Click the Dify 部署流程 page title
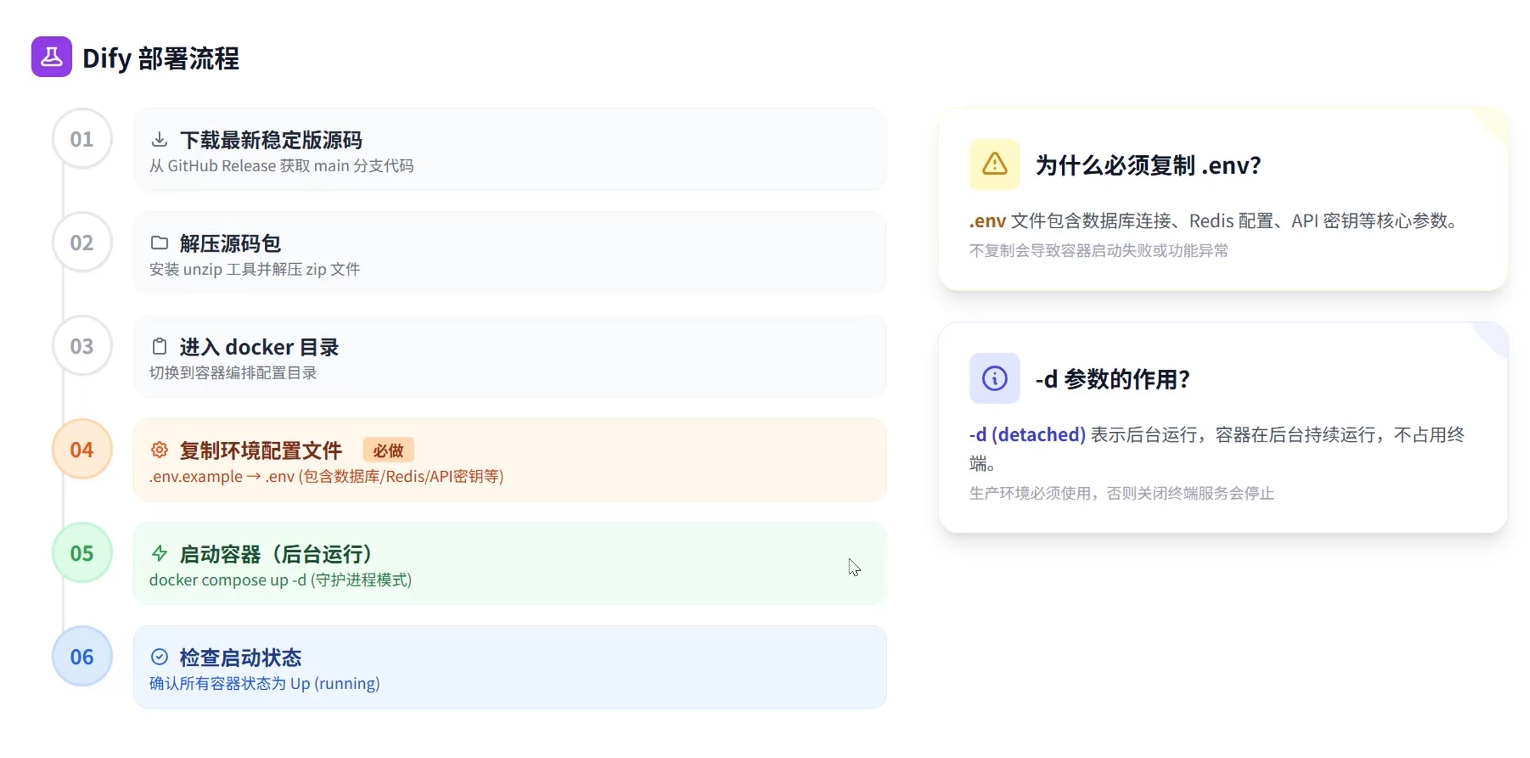This screenshot has width=1530, height=758. click(x=161, y=58)
